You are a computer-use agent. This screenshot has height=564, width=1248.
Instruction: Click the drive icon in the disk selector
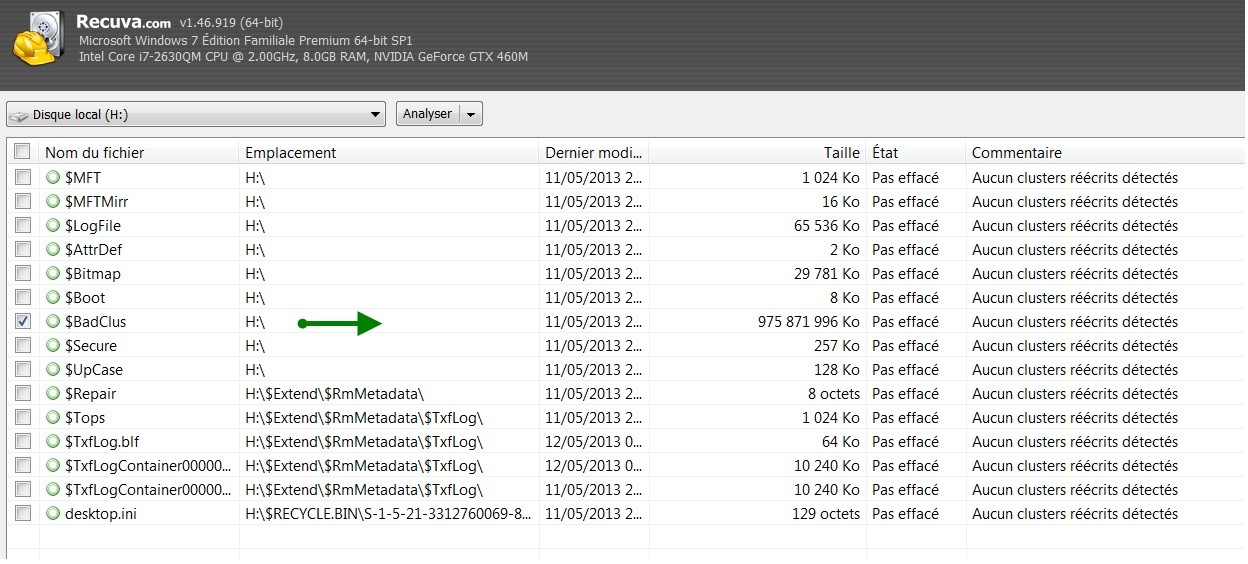(x=20, y=115)
